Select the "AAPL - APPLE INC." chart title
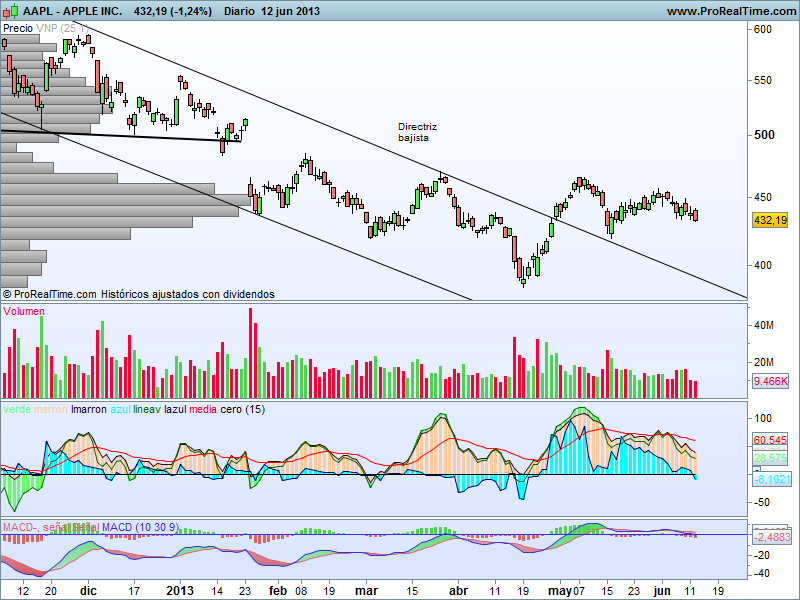 [72, 11]
